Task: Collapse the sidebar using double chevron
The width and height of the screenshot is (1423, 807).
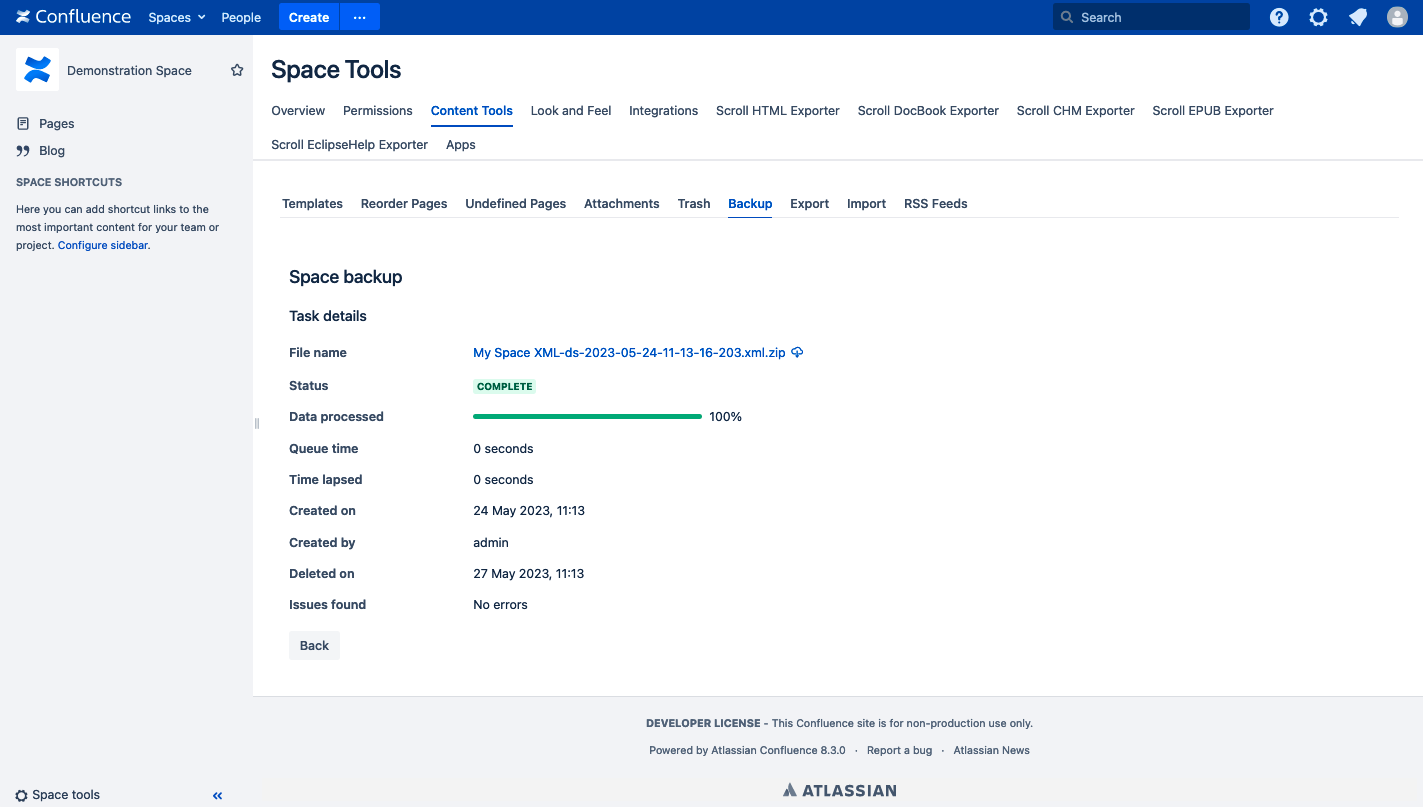Action: pos(217,796)
